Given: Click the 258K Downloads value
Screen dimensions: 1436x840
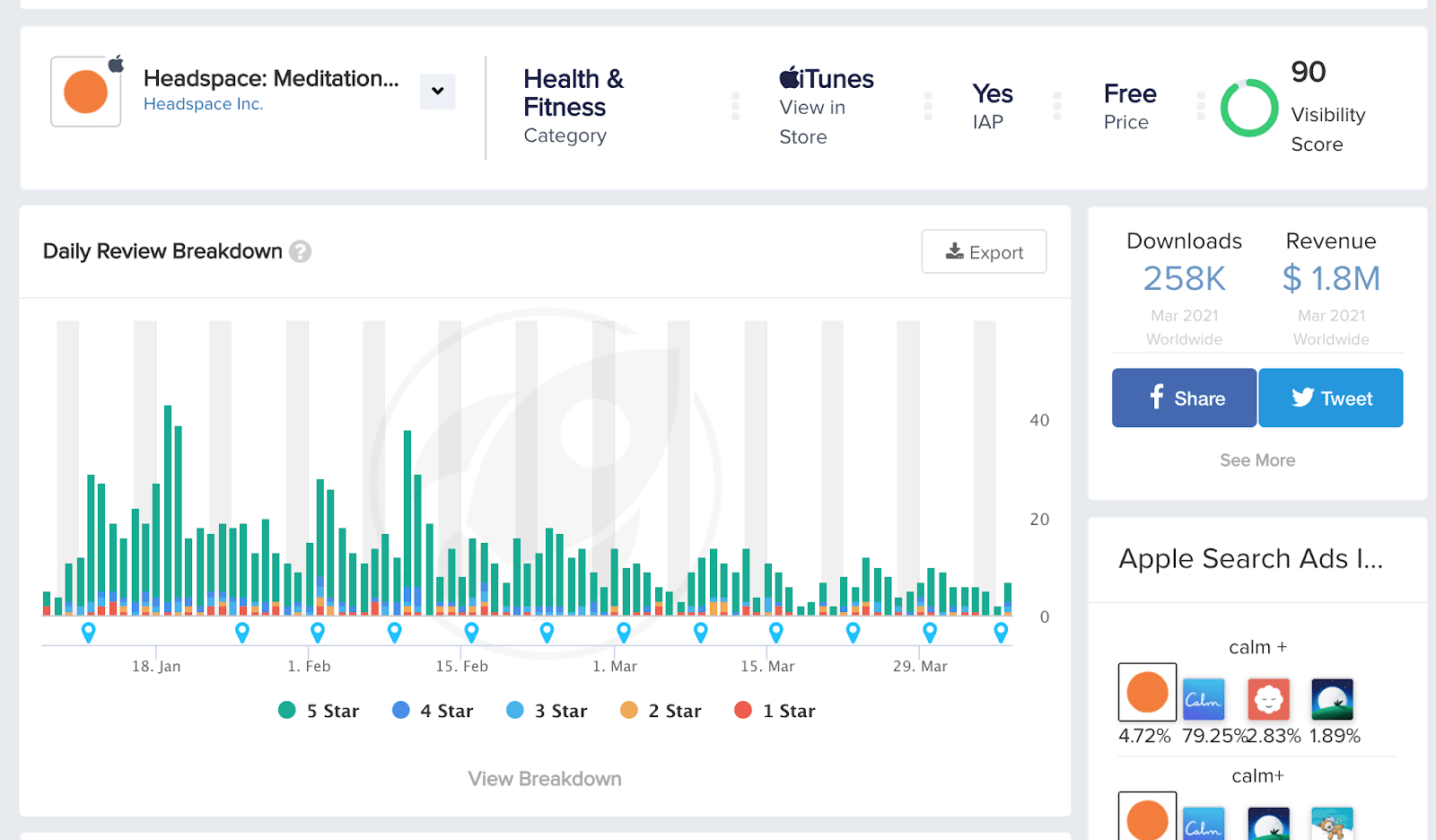Looking at the screenshot, I should [1184, 278].
